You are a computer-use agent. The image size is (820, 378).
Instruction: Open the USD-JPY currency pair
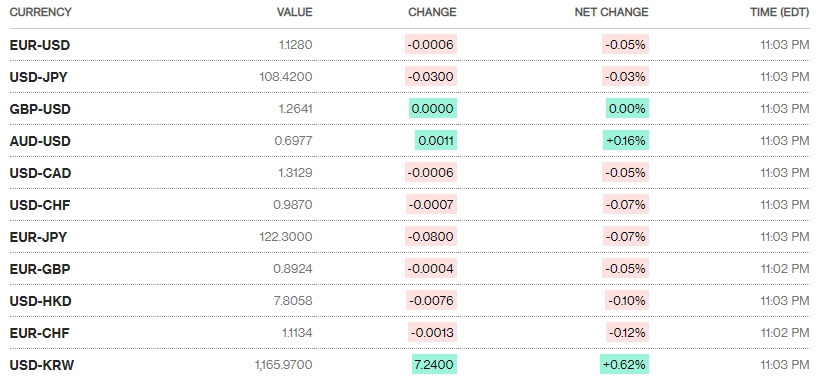39,77
